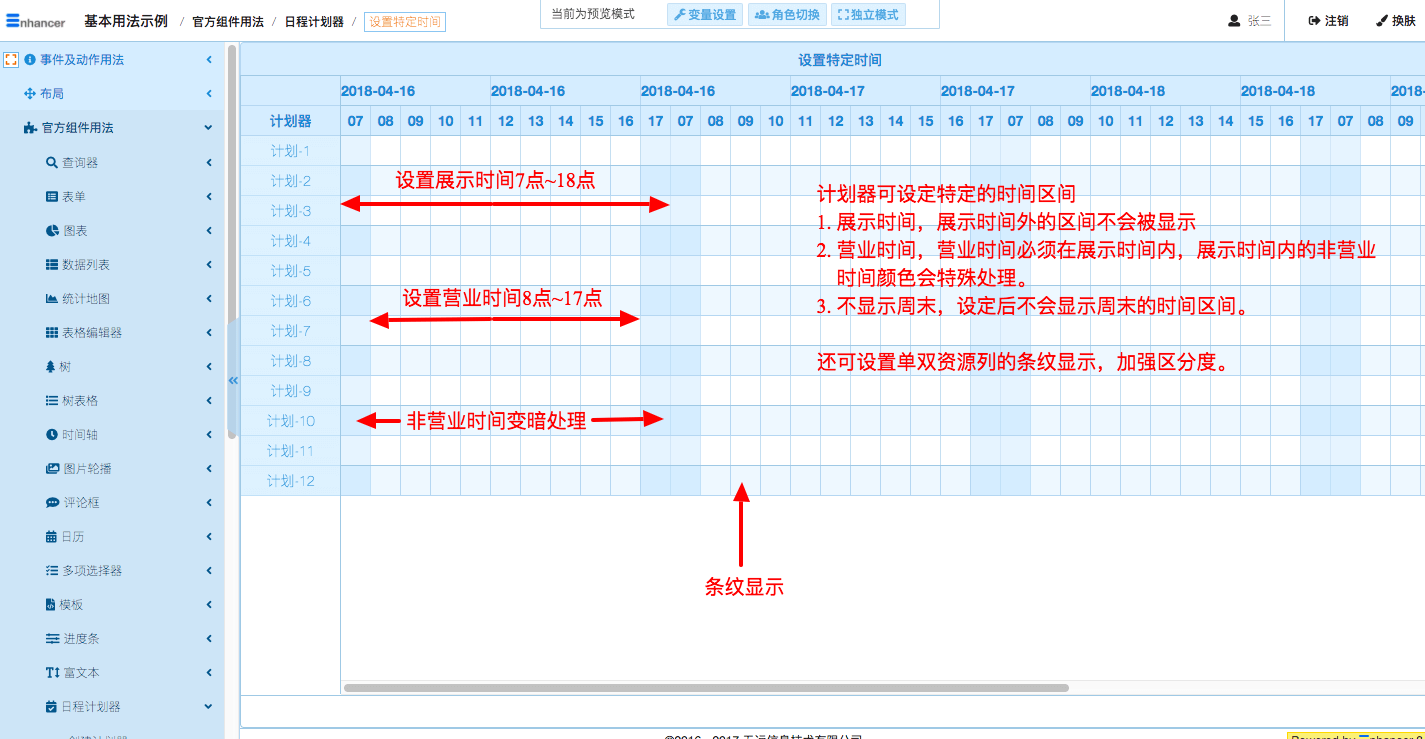The height and width of the screenshot is (739, 1425).
Task: Click the magnifier icon beside 查询器
Action: pyautogui.click(x=52, y=163)
